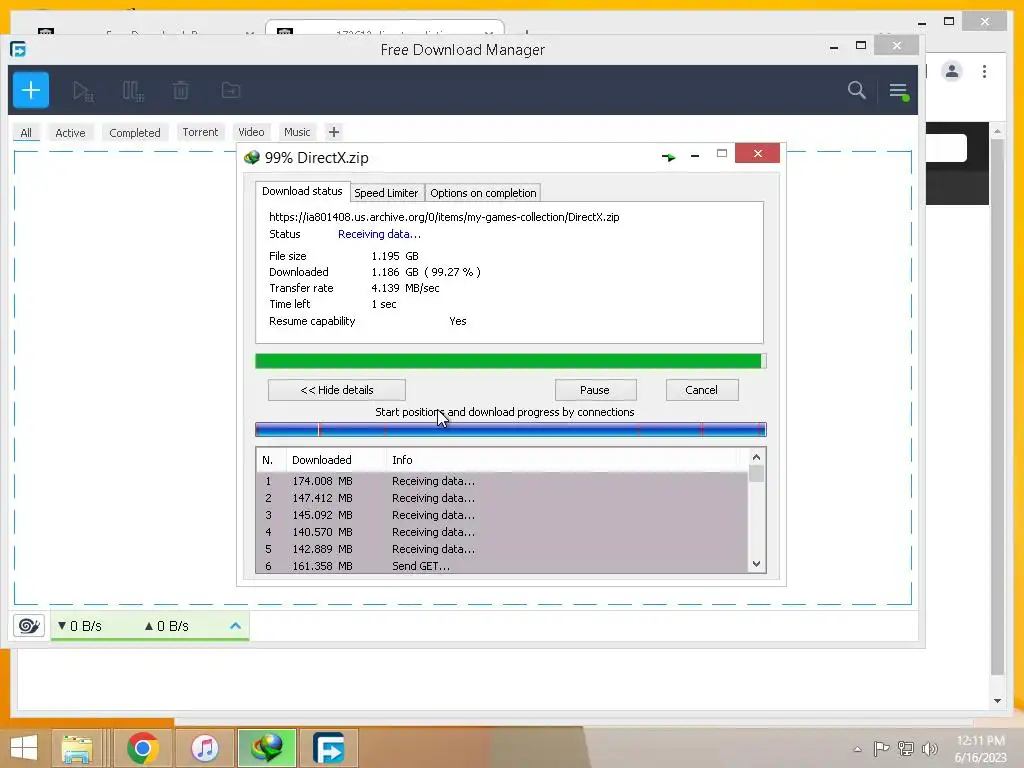The width and height of the screenshot is (1024, 768).
Task: Select connection row 1 with 174.008 MB
Action: [502, 481]
